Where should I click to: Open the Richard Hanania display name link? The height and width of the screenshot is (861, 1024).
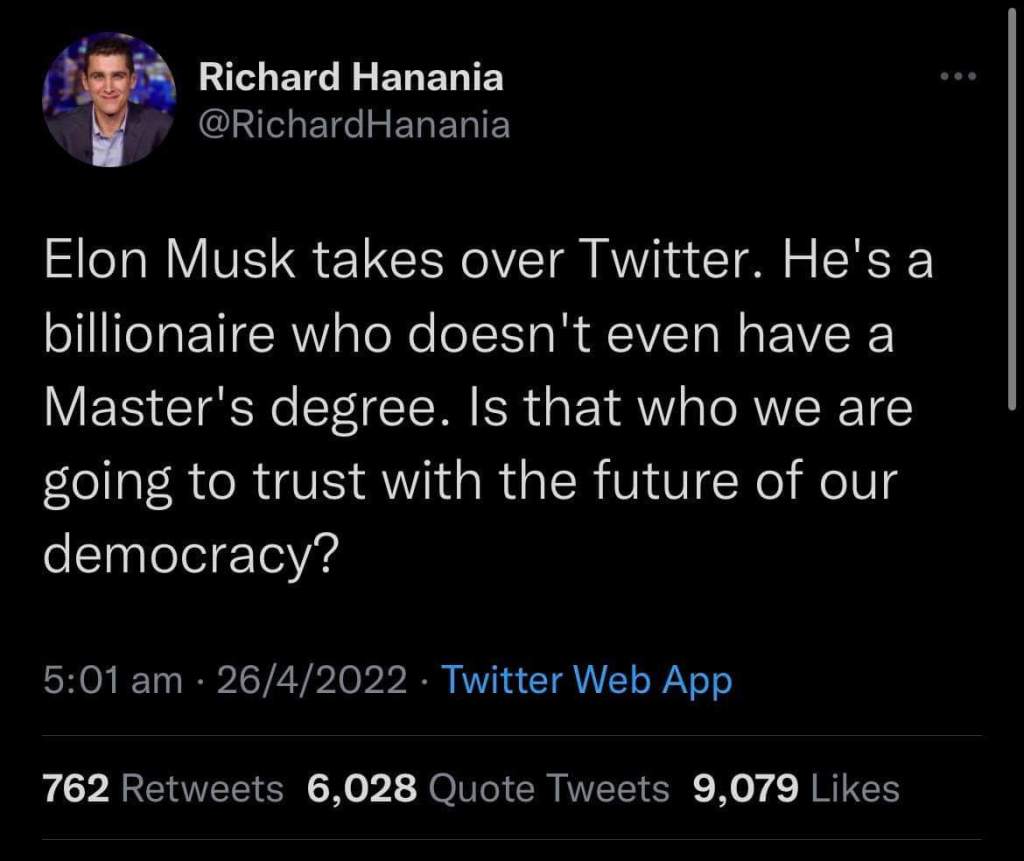(351, 77)
